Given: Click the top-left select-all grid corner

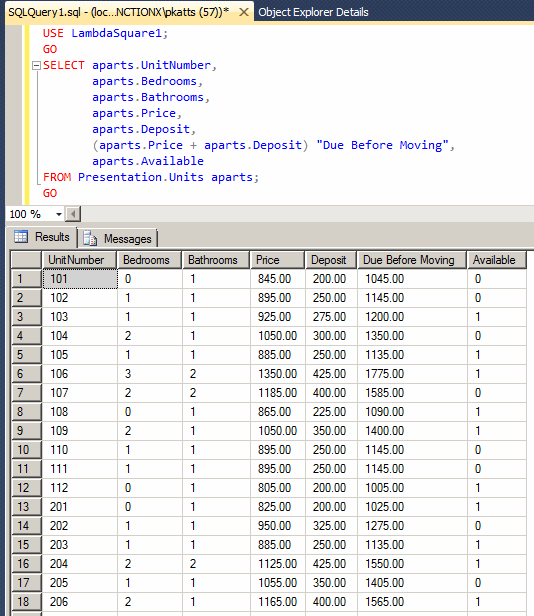Looking at the screenshot, I should pyautogui.click(x=26, y=260).
